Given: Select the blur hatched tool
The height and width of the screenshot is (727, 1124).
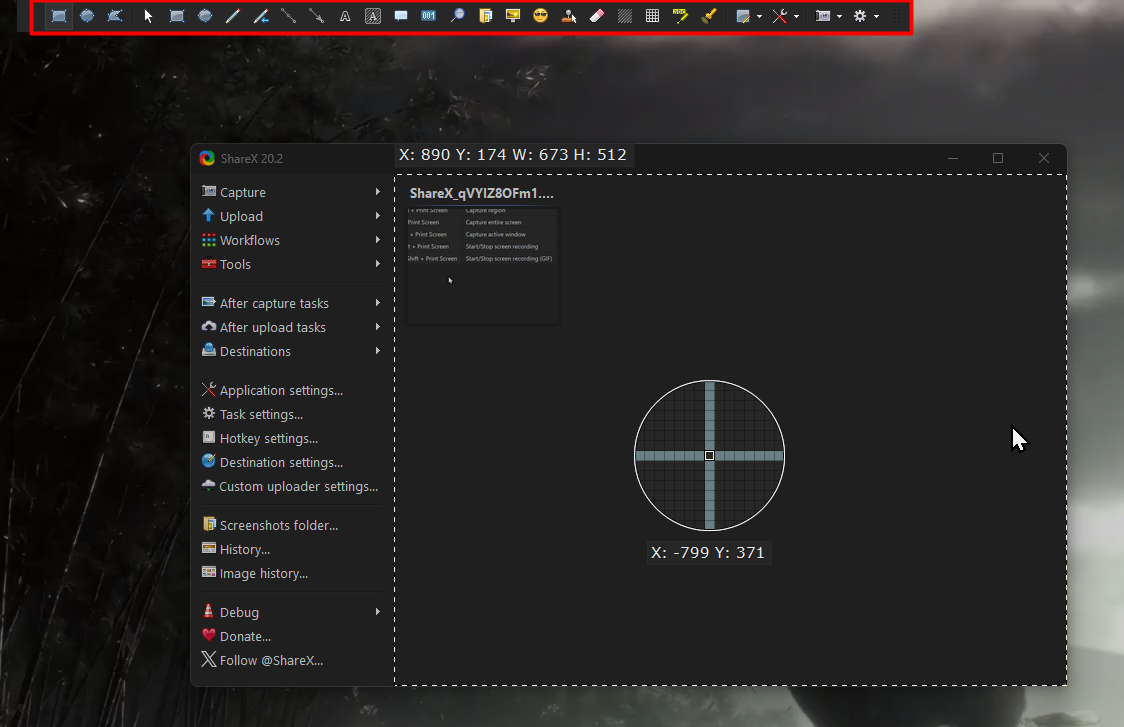Looking at the screenshot, I should [625, 16].
